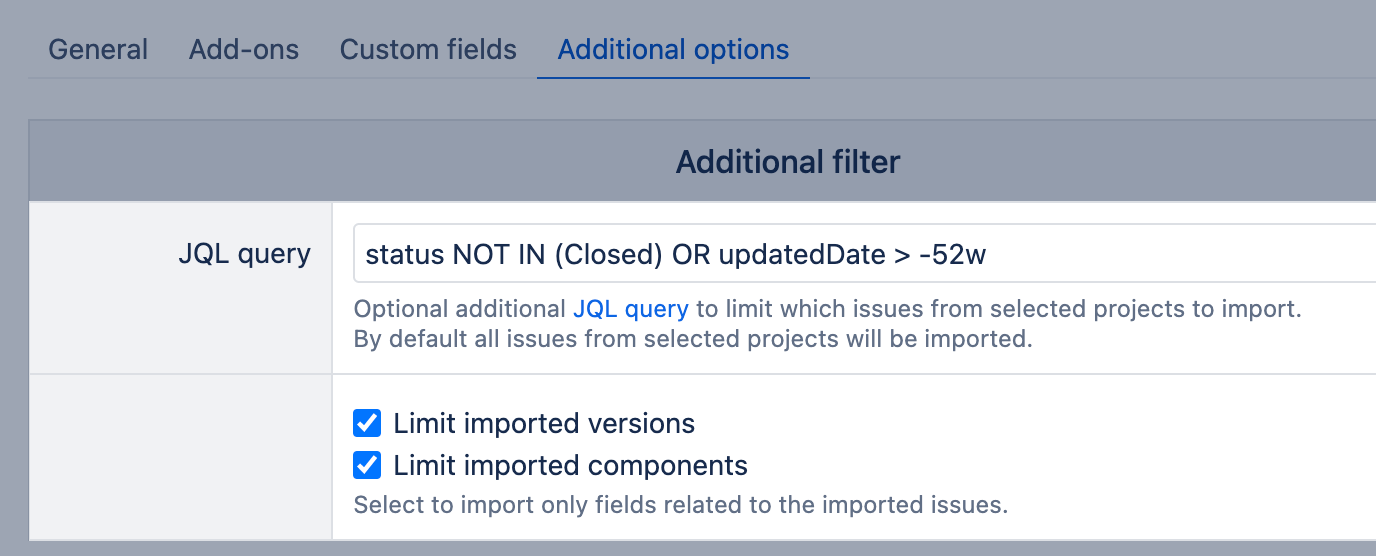Image resolution: width=1376 pixels, height=556 pixels.
Task: Switch to the General tab
Action: 98,50
